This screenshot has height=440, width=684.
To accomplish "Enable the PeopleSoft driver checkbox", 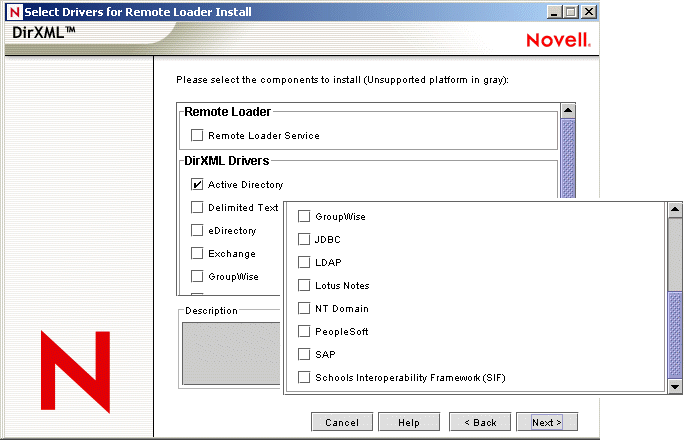I will tap(305, 331).
